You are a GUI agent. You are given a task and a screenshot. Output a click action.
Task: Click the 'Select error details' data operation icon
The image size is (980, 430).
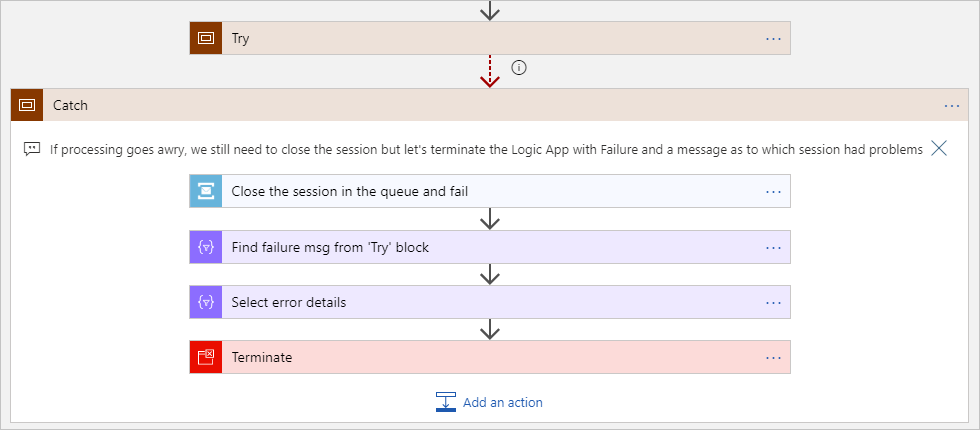pyautogui.click(x=206, y=302)
